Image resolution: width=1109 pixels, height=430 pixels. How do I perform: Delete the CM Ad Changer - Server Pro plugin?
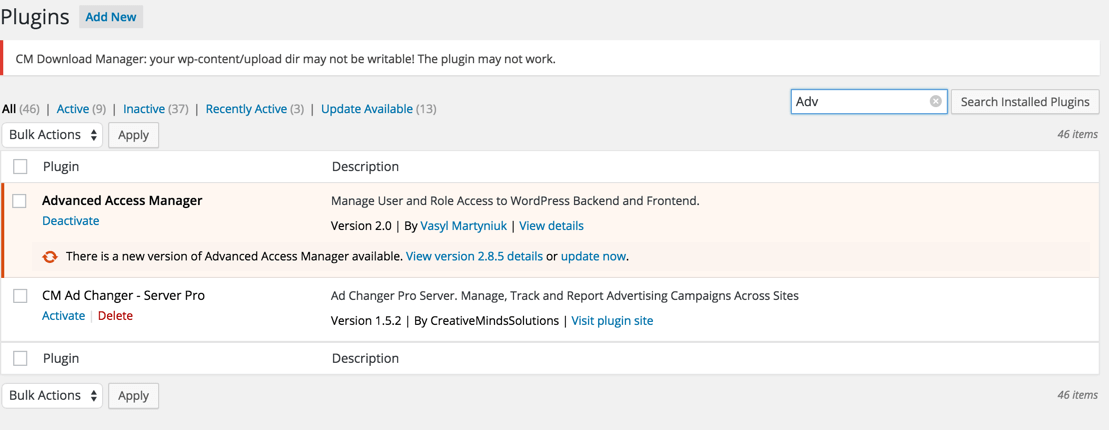pyautogui.click(x=115, y=316)
